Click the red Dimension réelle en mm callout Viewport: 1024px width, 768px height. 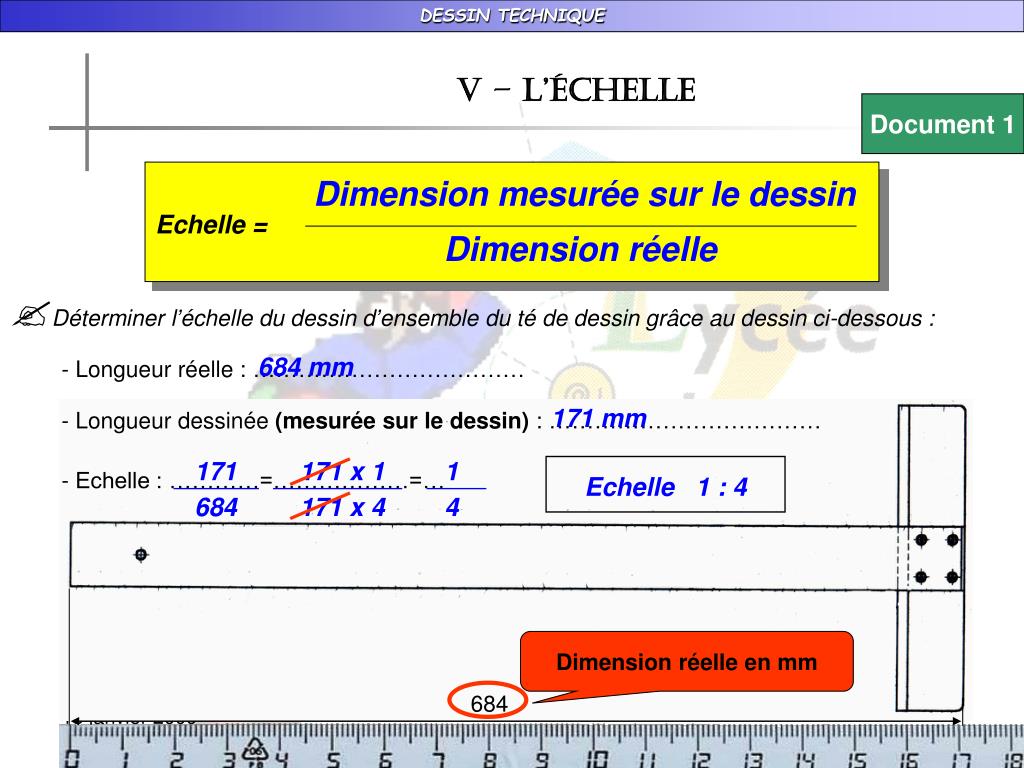[x=686, y=661]
